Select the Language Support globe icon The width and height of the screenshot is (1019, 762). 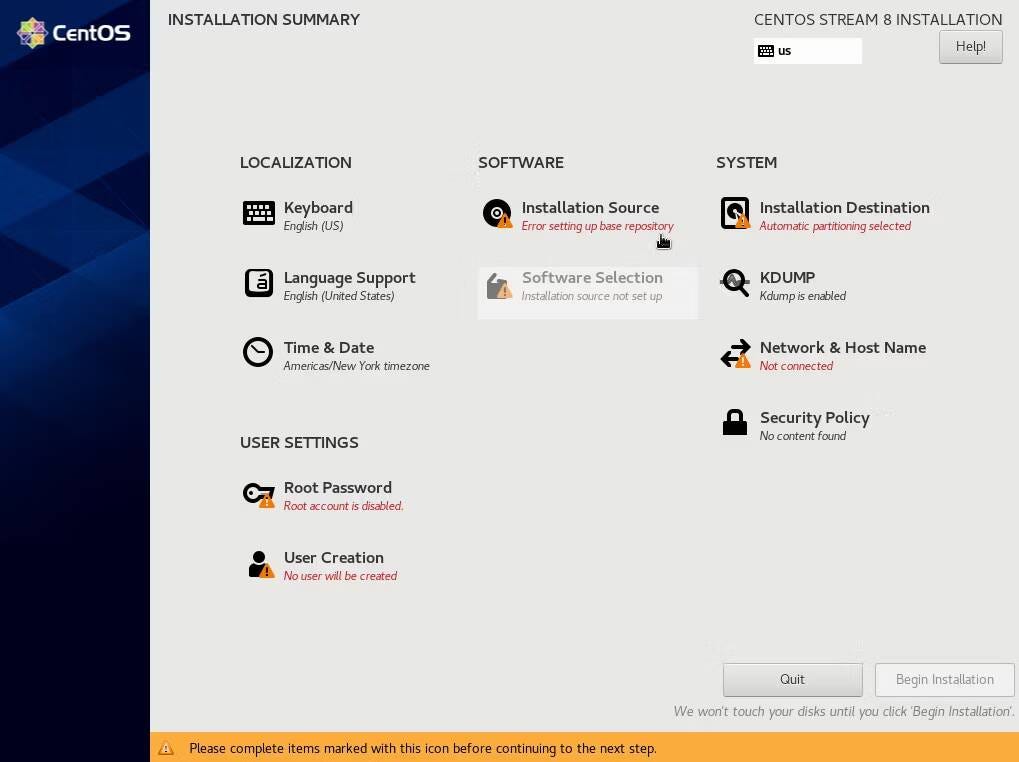(258, 282)
